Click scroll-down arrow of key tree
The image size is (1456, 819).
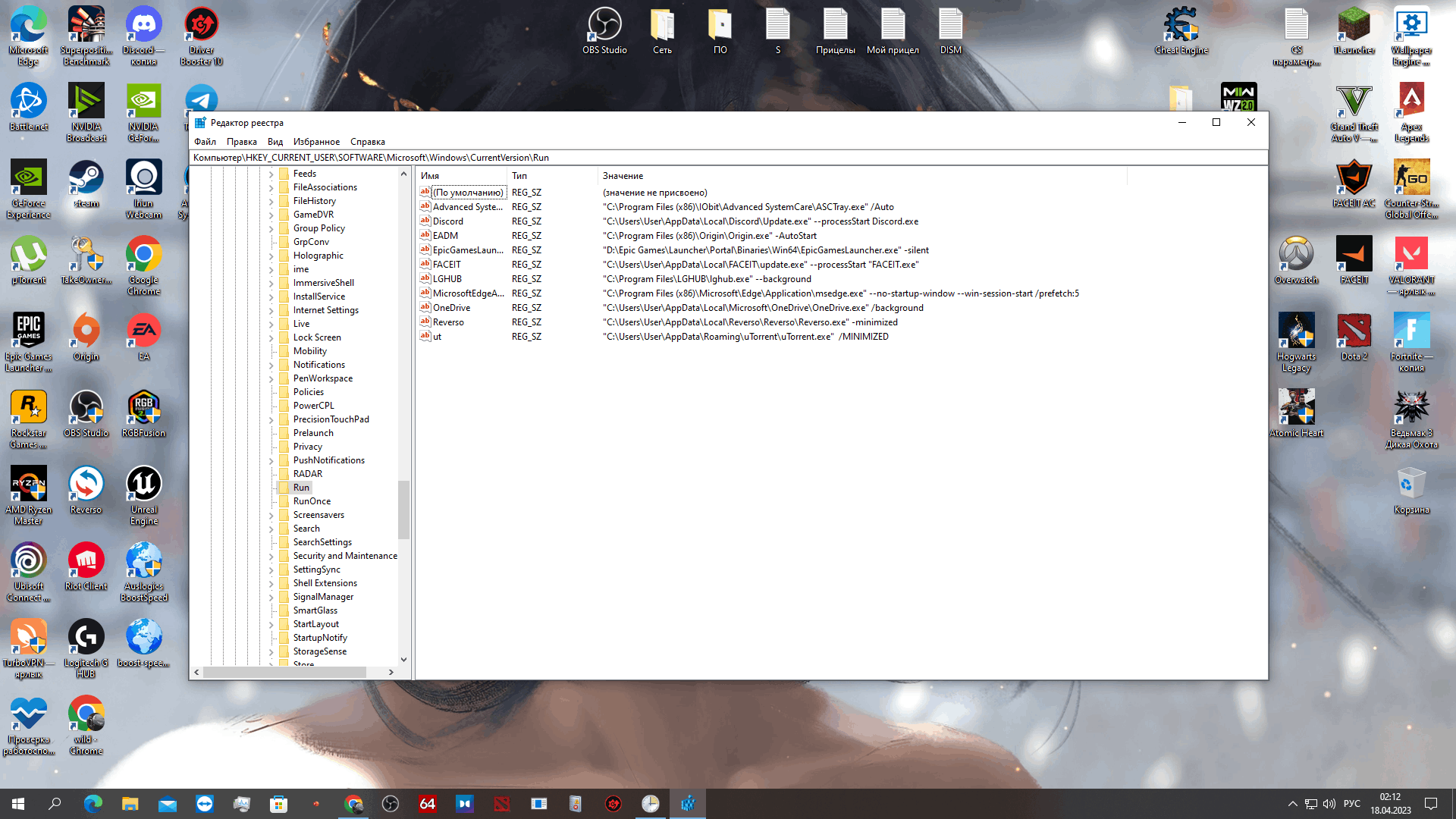[403, 660]
